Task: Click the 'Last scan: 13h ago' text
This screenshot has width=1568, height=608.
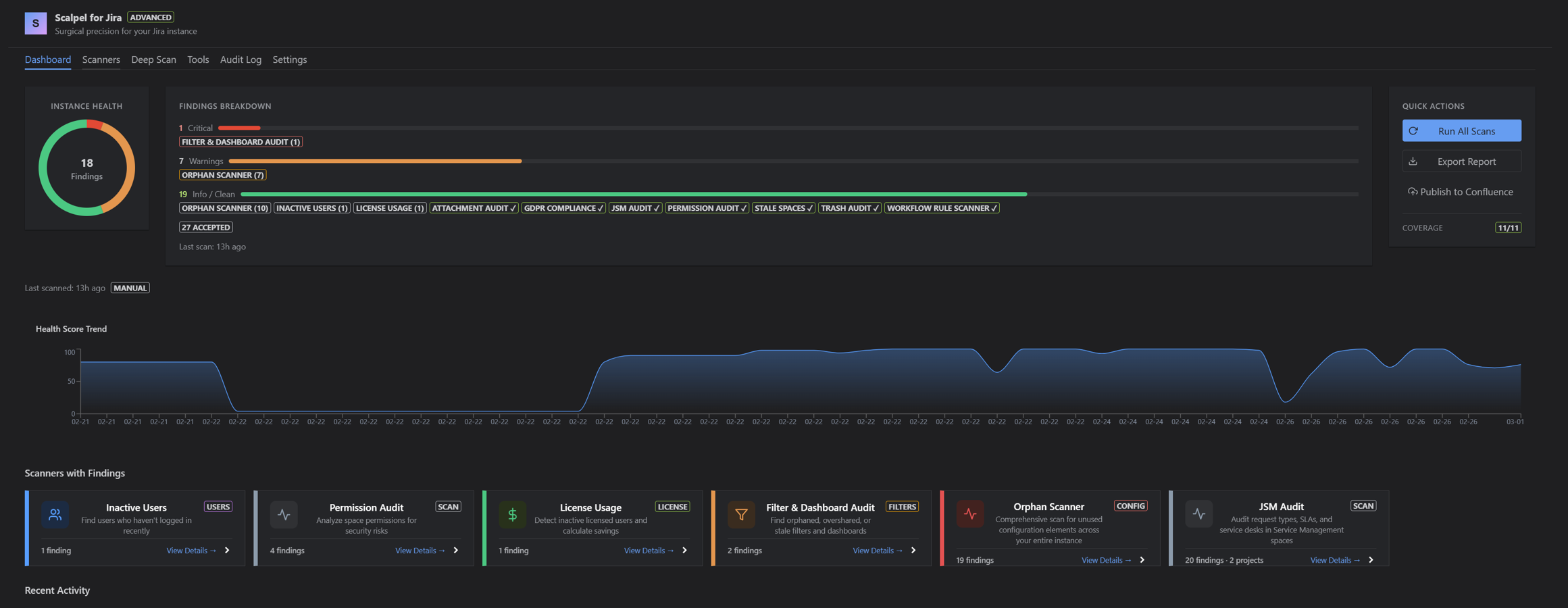Action: (x=212, y=247)
